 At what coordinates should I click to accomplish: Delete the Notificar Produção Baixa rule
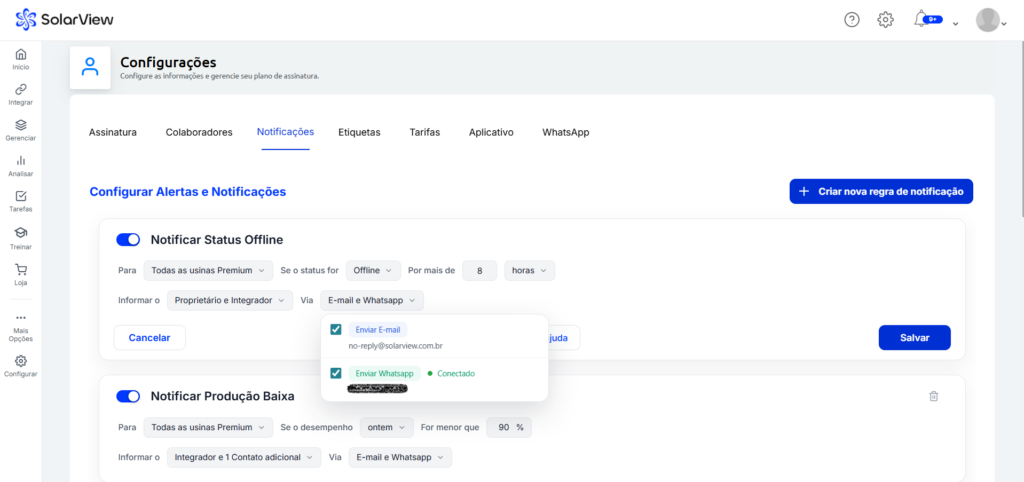(934, 396)
